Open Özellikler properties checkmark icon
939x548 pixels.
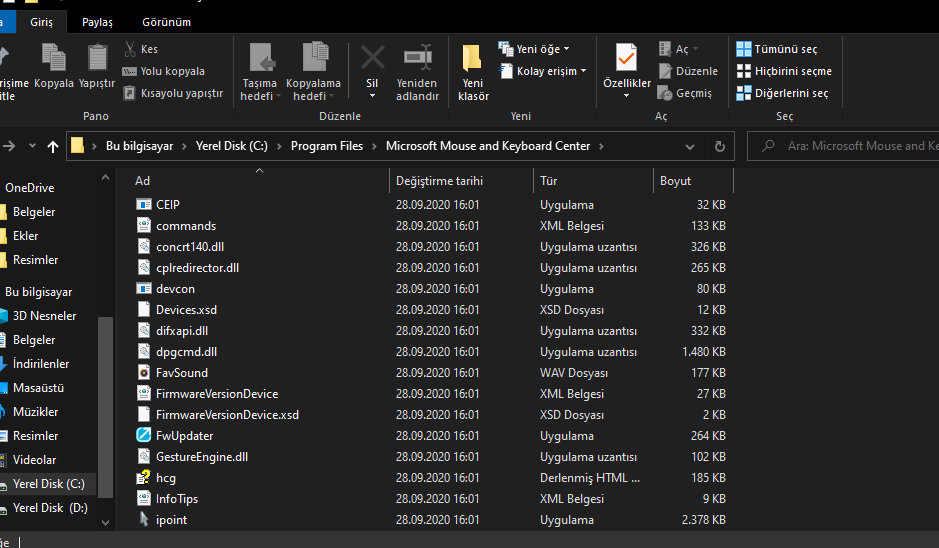click(x=627, y=59)
